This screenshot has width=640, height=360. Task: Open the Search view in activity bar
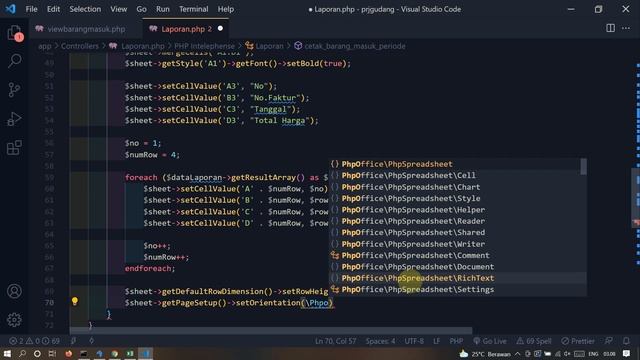point(14,61)
